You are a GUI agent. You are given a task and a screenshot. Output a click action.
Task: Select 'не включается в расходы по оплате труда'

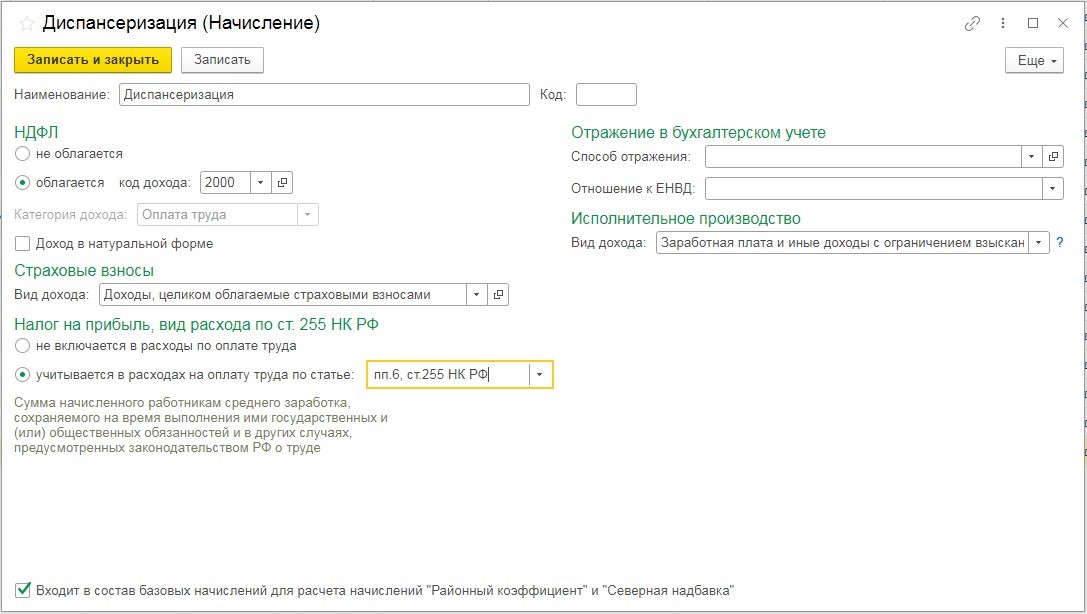(23, 345)
